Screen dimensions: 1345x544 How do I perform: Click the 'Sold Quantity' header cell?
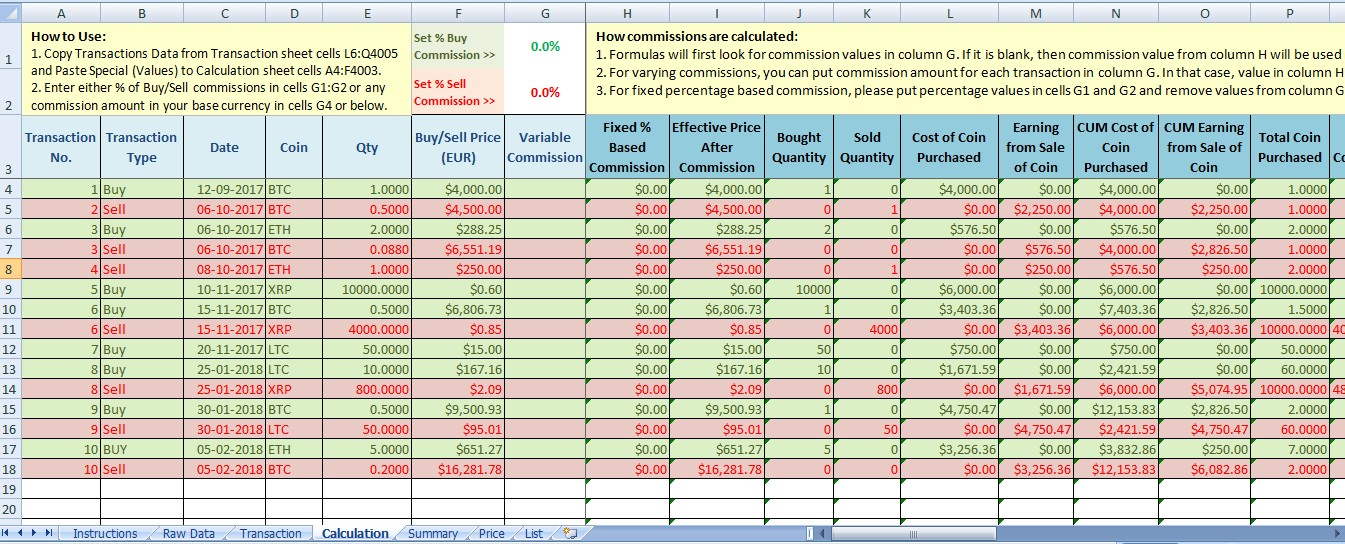(x=867, y=147)
